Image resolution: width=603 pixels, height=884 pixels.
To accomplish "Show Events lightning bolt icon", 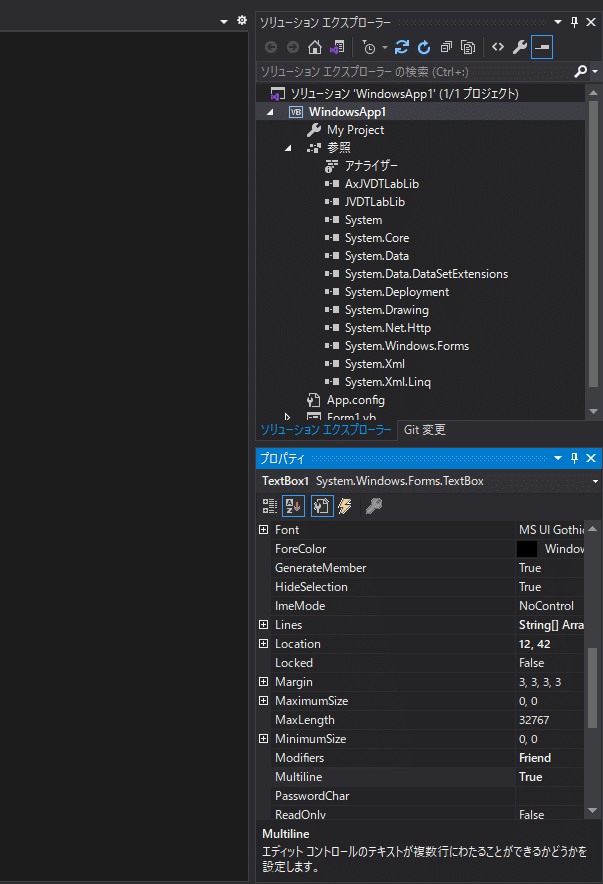I will (x=345, y=506).
